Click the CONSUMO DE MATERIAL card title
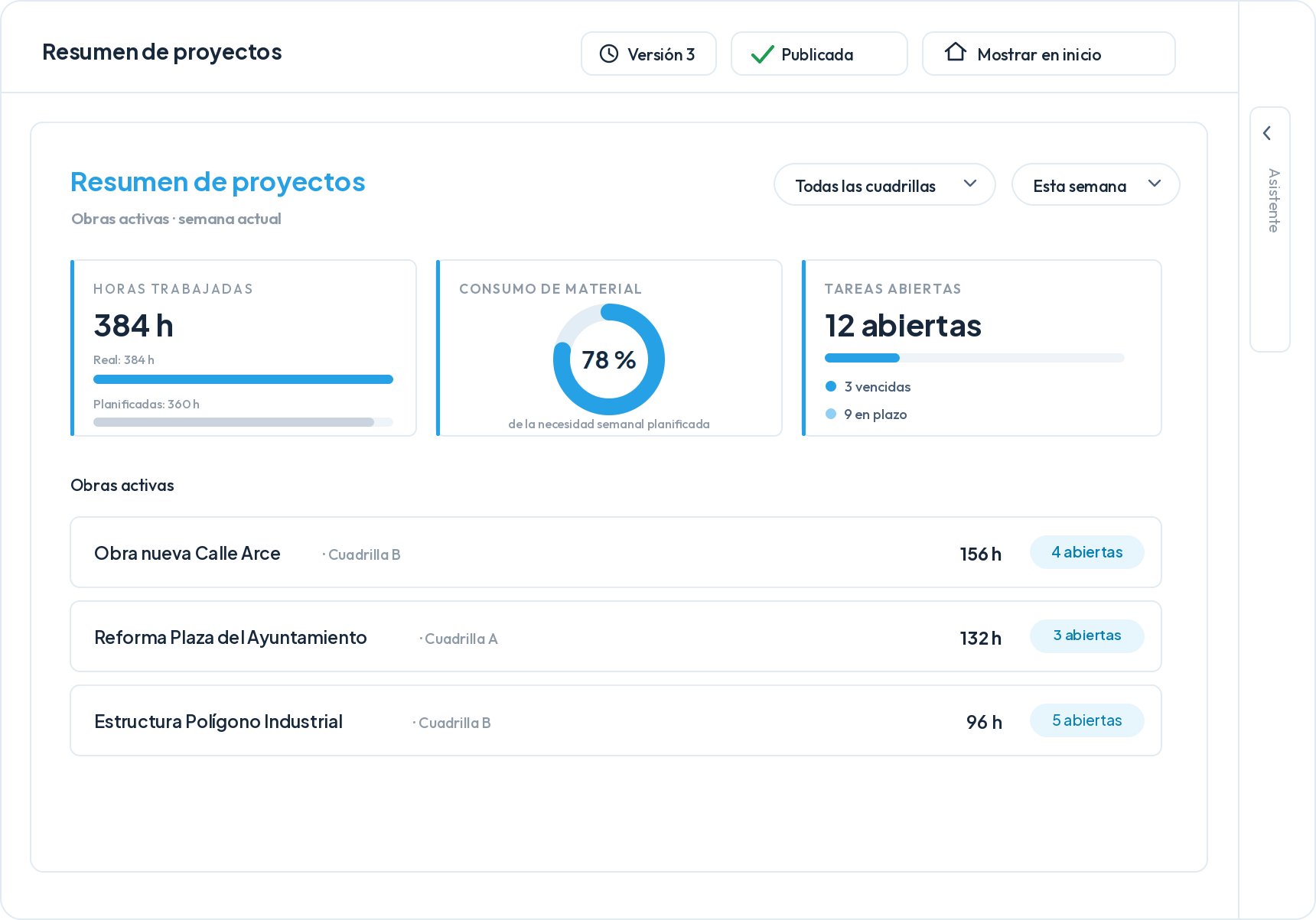The height and width of the screenshot is (920, 1316). pos(550,289)
